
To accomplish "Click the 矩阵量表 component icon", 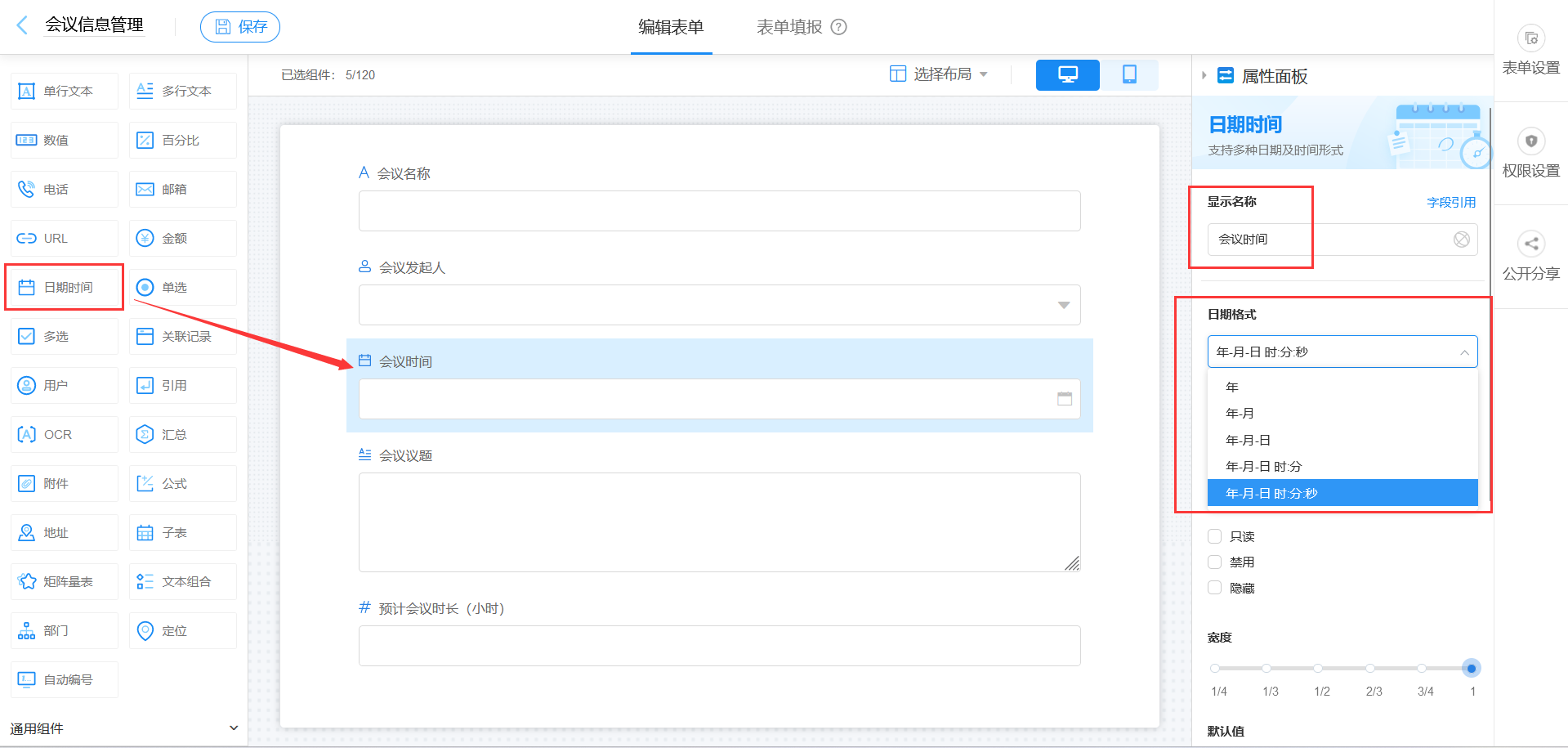I will point(64,581).
